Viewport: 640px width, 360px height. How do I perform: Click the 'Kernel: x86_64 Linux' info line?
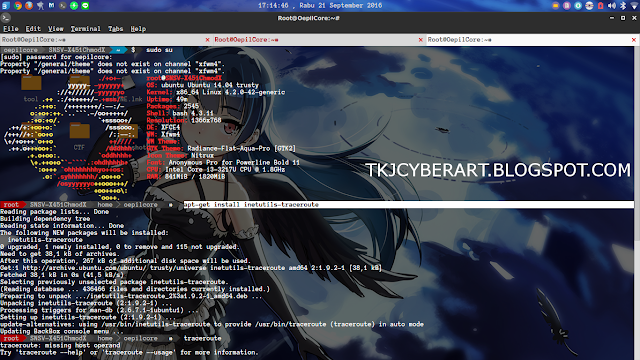tap(216, 92)
